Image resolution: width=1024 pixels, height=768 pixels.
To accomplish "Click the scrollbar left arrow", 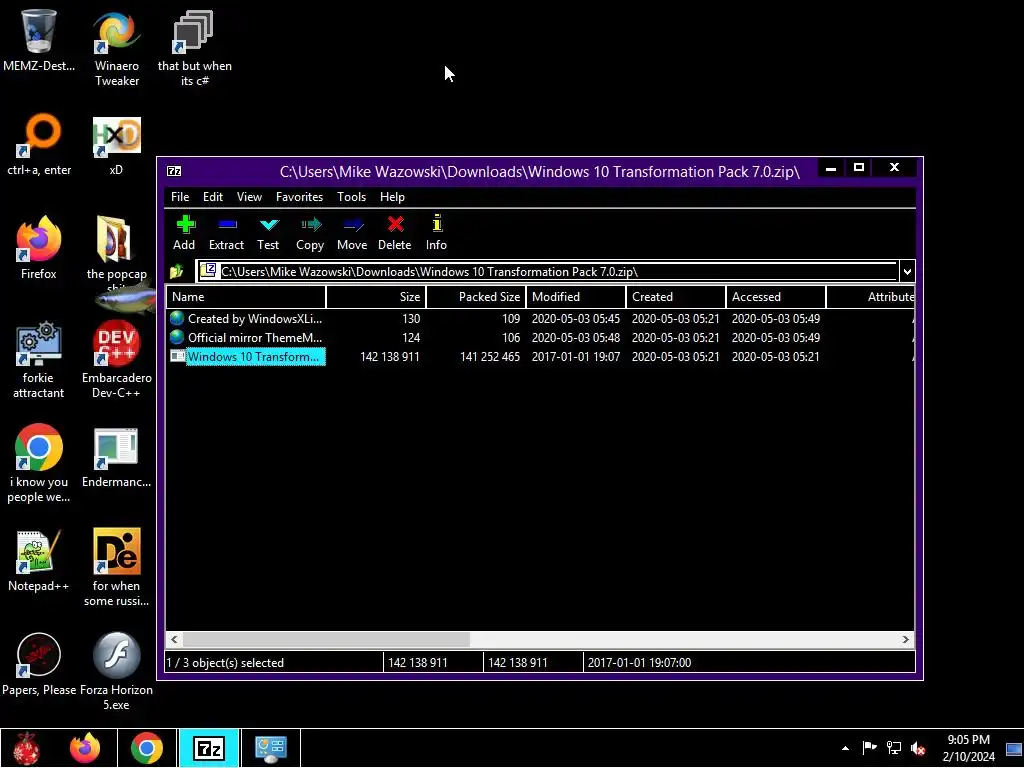I will (174, 639).
